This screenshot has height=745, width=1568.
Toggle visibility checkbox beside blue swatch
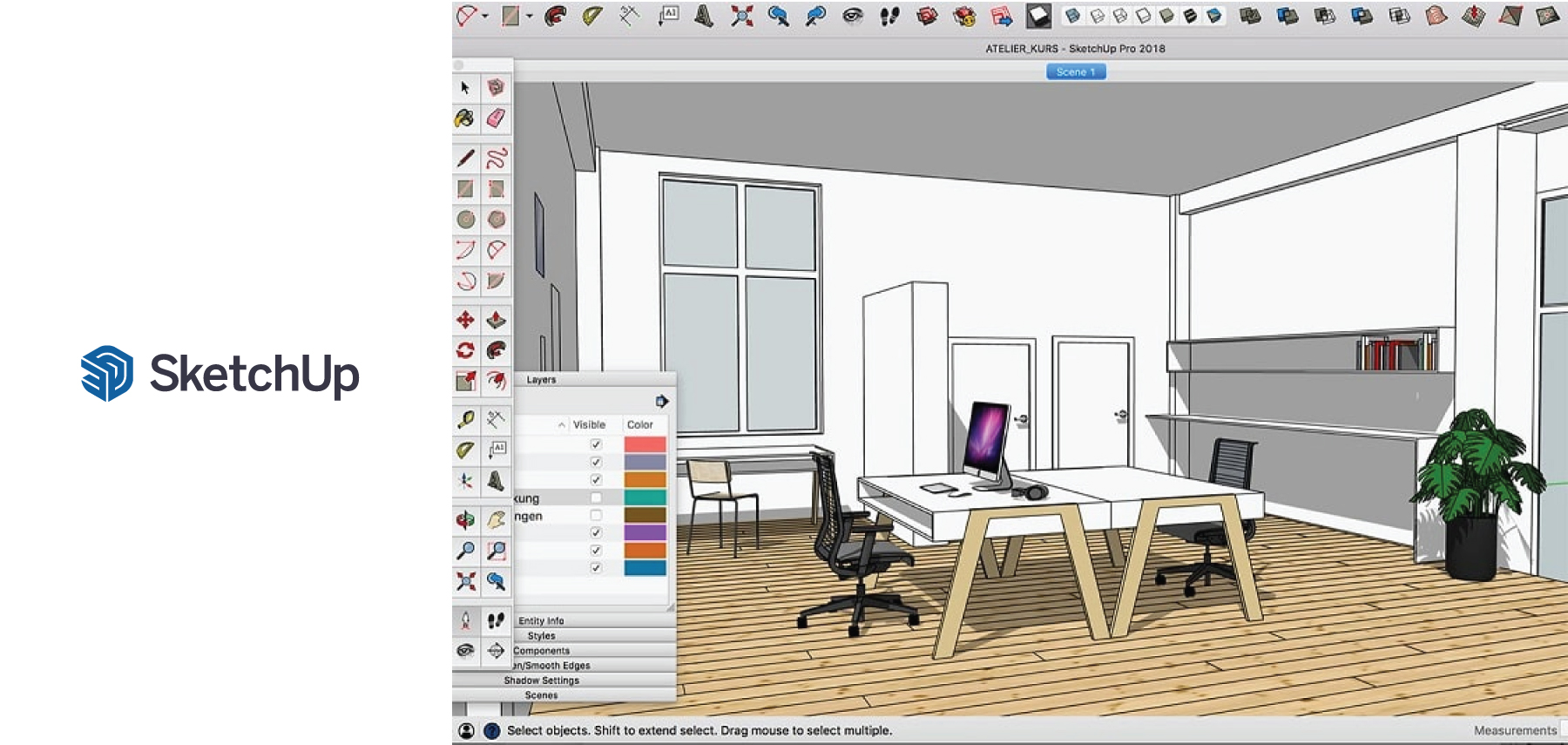pyautogui.click(x=596, y=567)
